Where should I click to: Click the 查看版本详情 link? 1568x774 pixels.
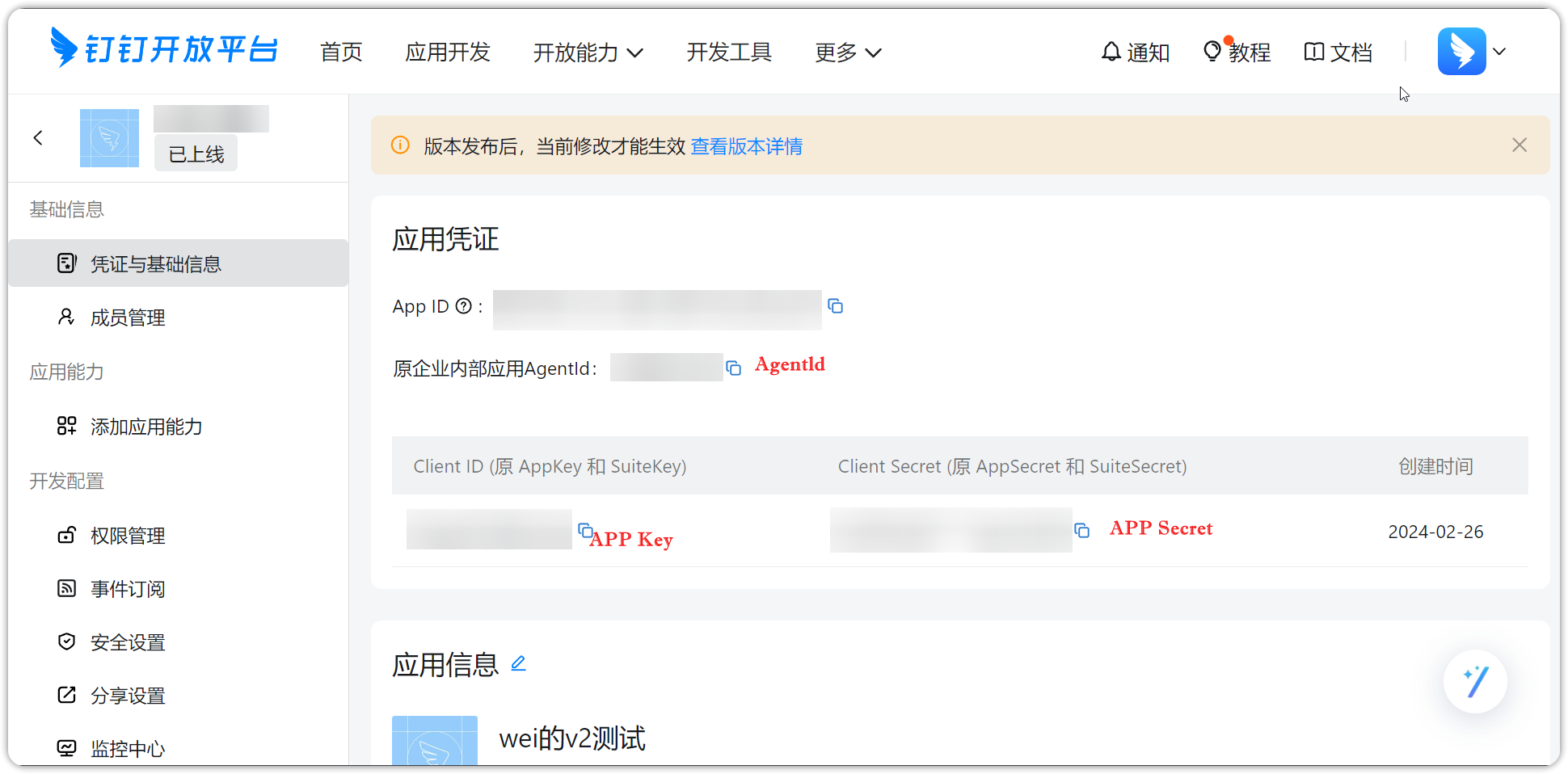pos(746,146)
